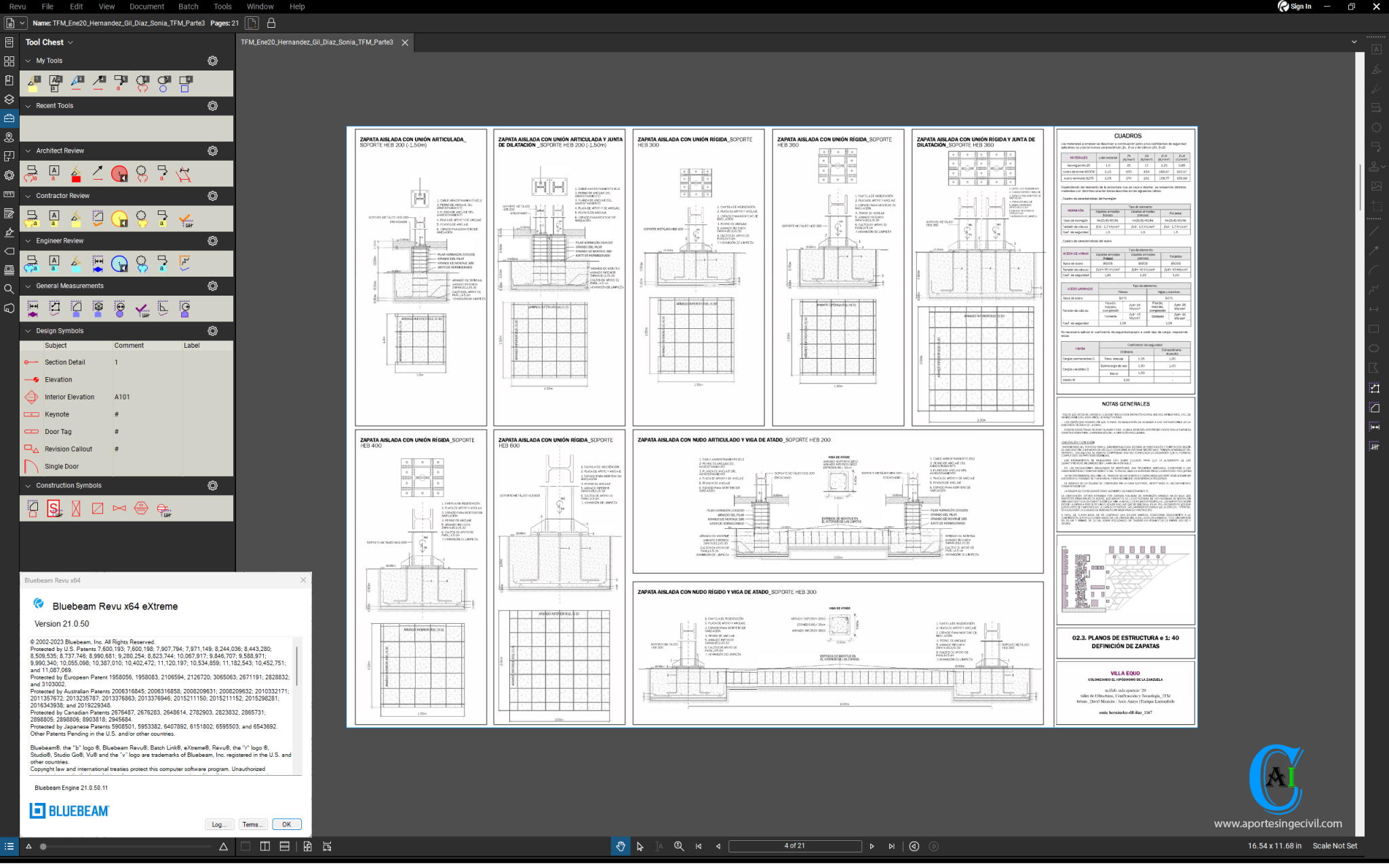Collapse the Design Symbols section

(x=27, y=331)
